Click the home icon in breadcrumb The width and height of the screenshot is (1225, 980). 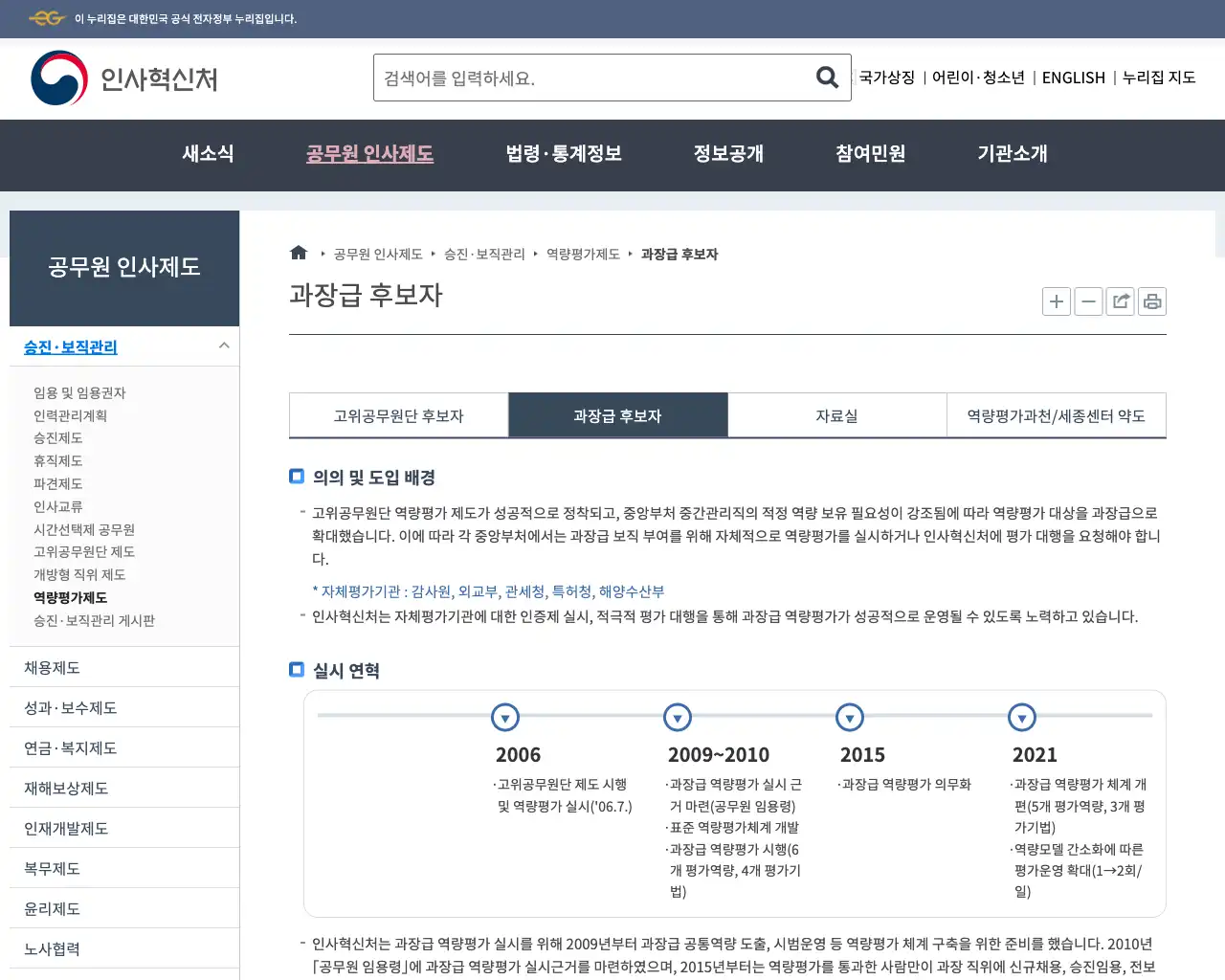tap(299, 253)
